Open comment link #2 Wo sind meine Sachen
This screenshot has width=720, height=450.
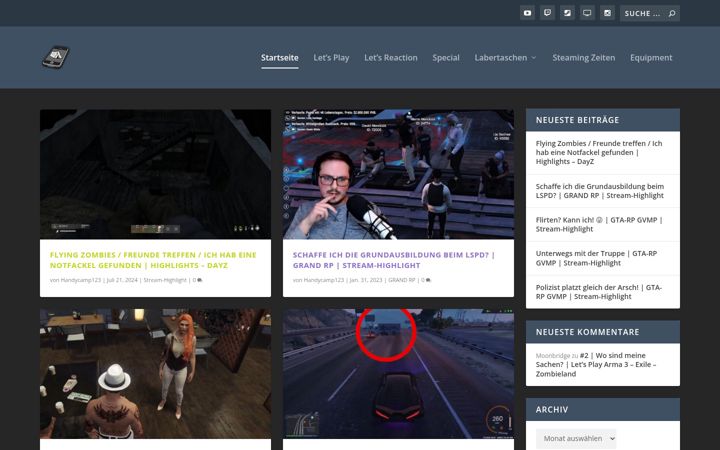596,365
